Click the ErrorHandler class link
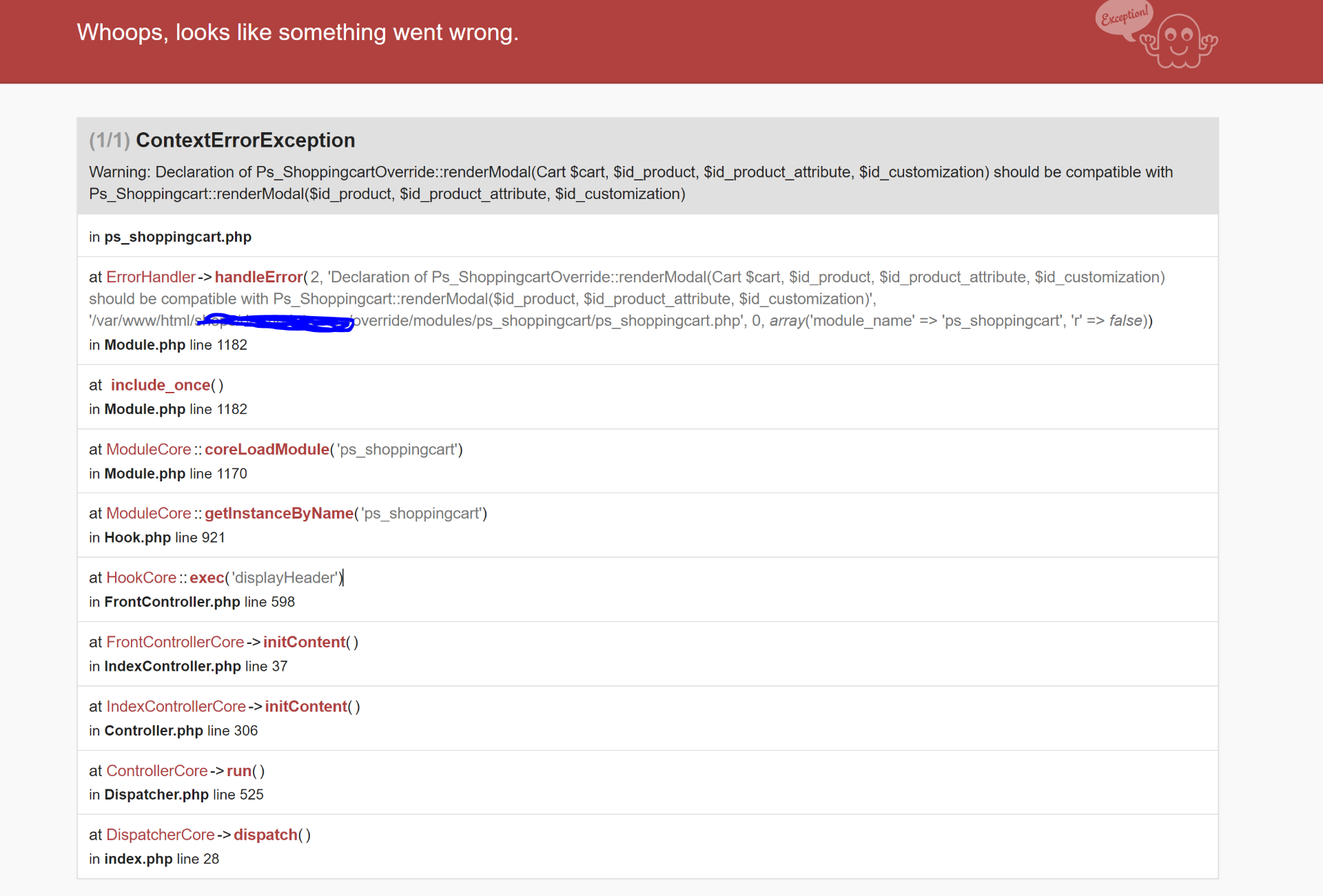The width and height of the screenshot is (1323, 896). coord(151,278)
